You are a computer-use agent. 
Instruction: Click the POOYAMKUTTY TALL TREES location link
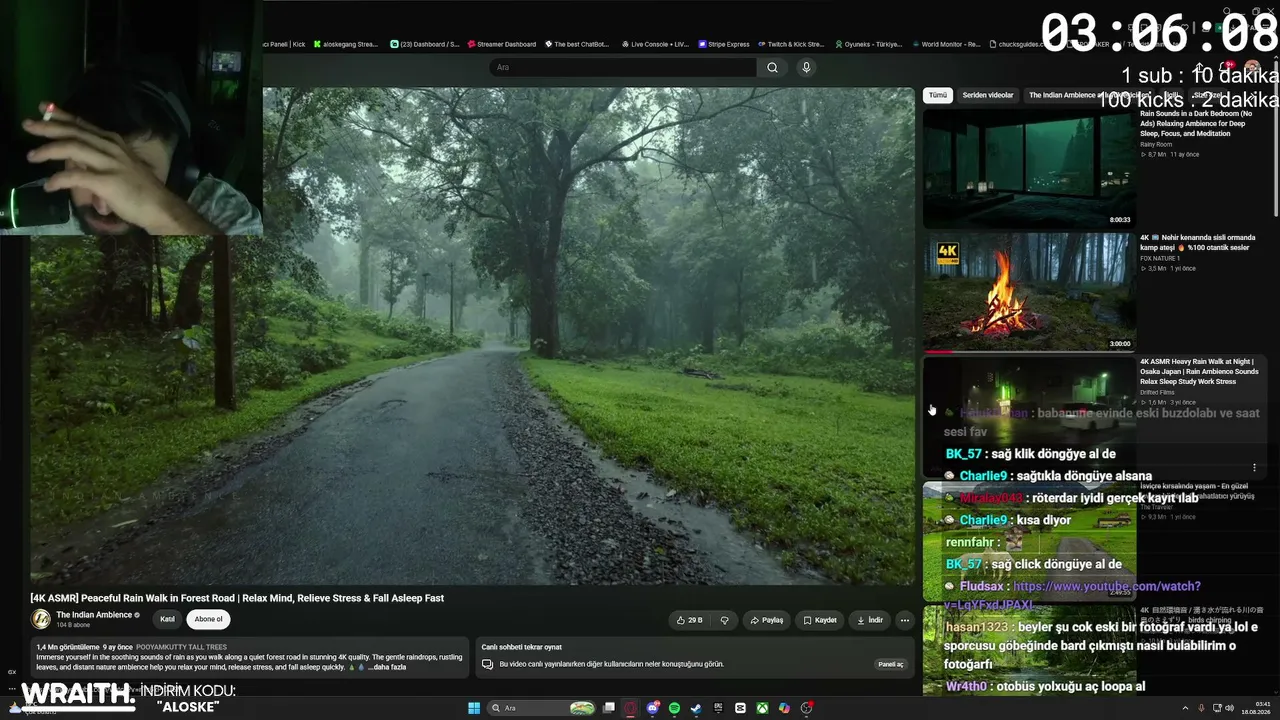click(x=182, y=648)
